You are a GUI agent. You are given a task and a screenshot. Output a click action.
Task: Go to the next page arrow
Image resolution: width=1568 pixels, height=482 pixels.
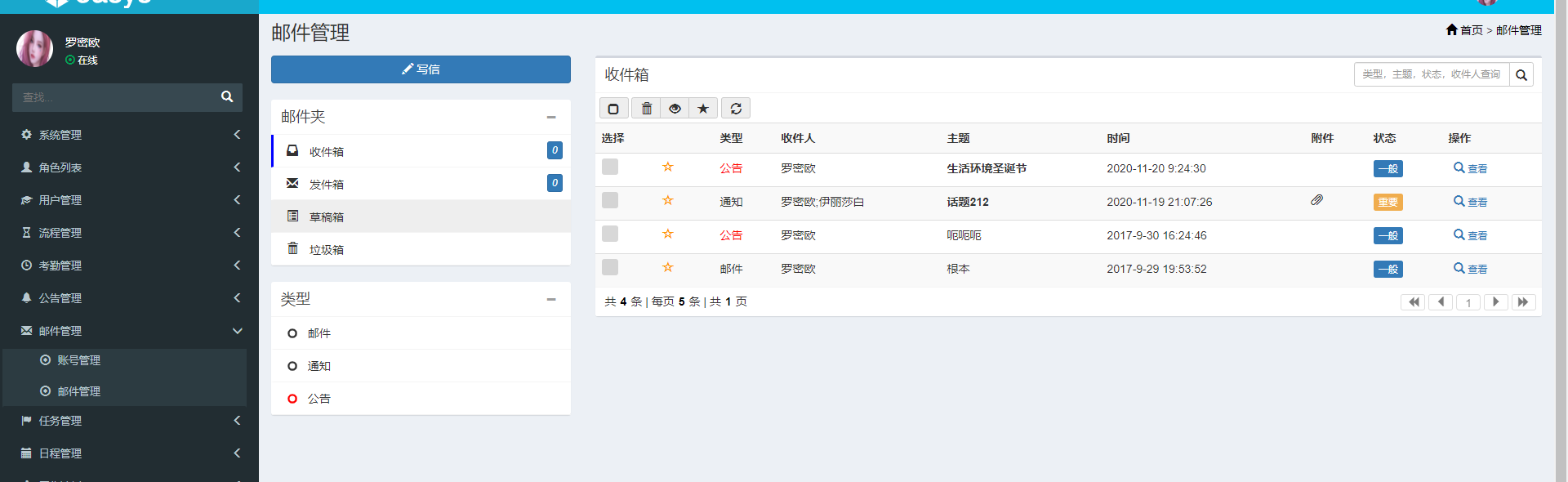(1495, 302)
